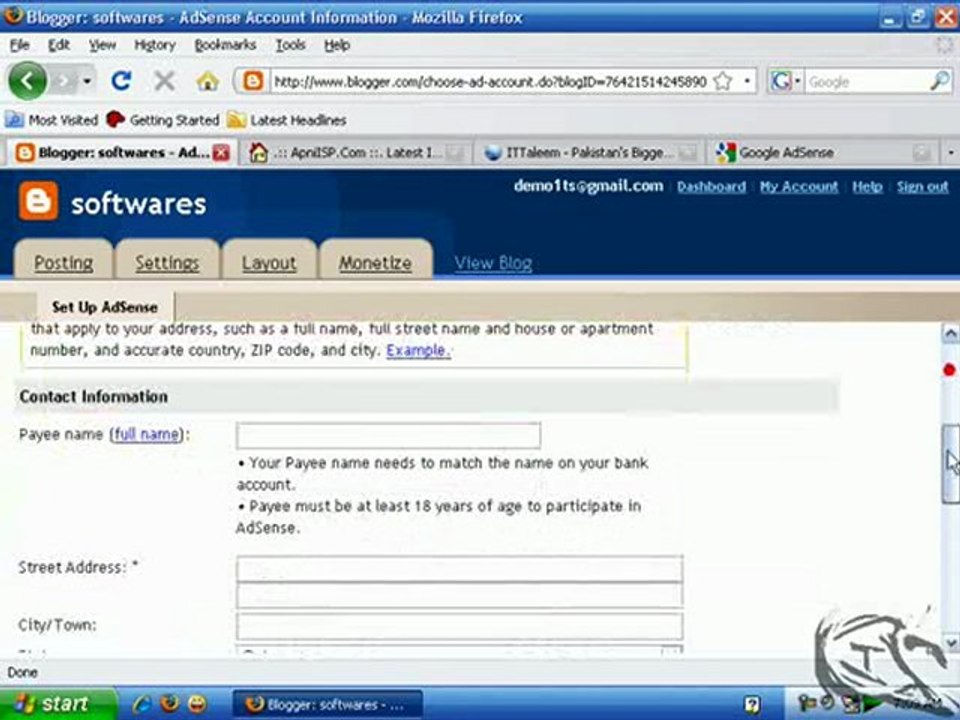960x720 pixels.
Task: Click the page scrollbar down arrow
Action: pos(950,642)
